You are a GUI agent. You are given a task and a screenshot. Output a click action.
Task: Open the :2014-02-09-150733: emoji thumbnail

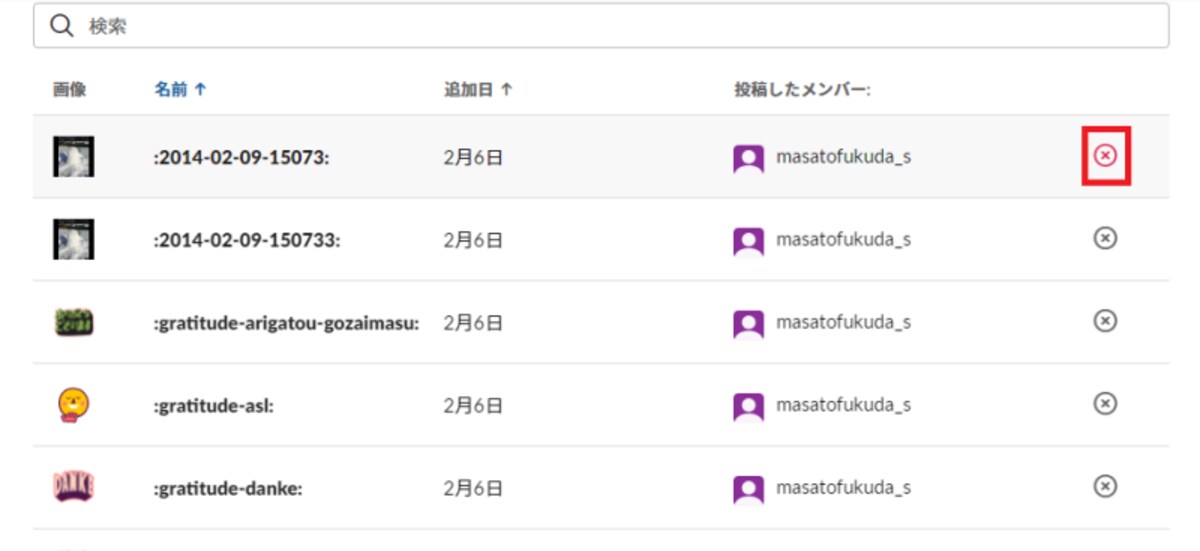pyautogui.click(x=74, y=239)
